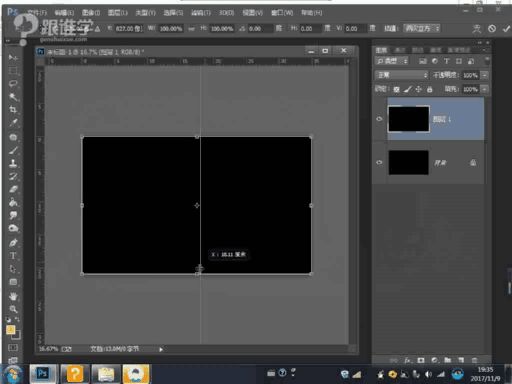Image resolution: width=512 pixels, height=384 pixels.
Task: Toggle the link width and height icon
Action: 191,29
